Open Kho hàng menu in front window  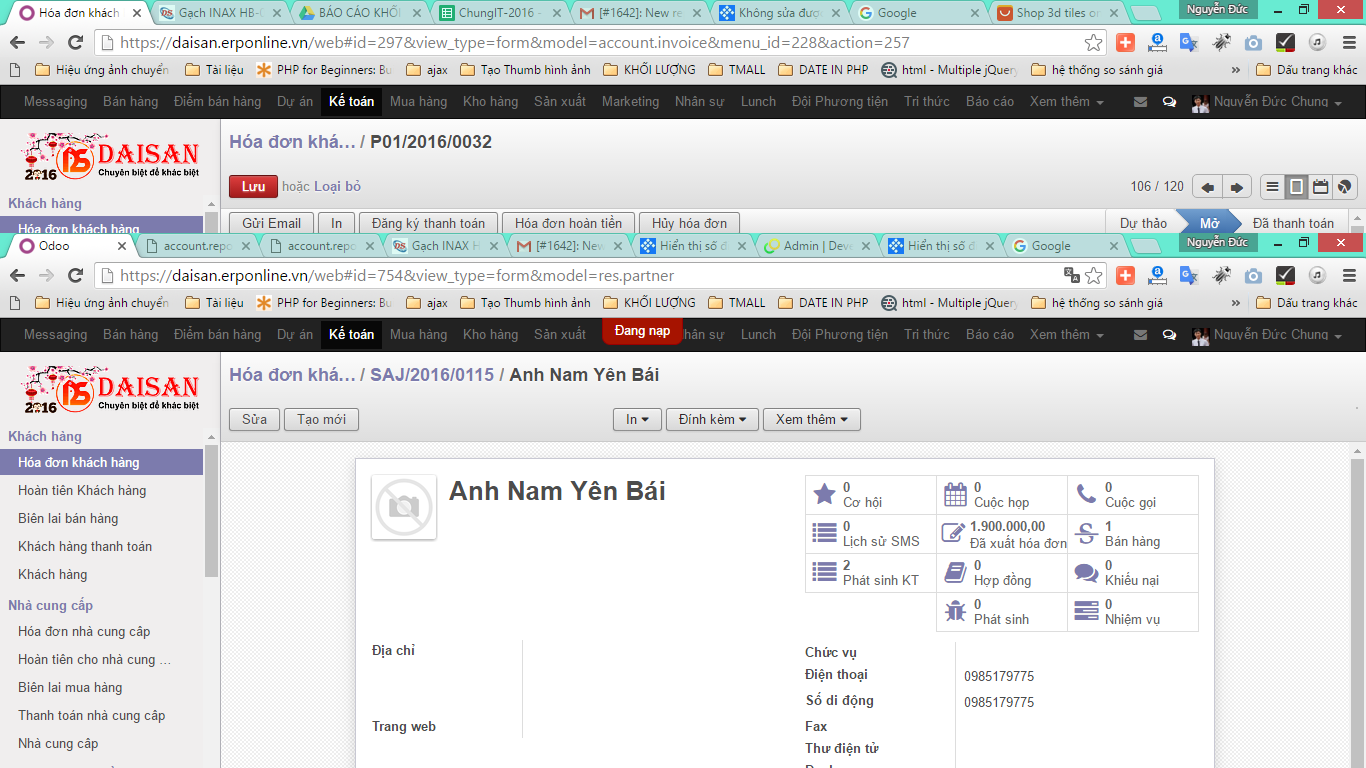pyautogui.click(x=490, y=335)
